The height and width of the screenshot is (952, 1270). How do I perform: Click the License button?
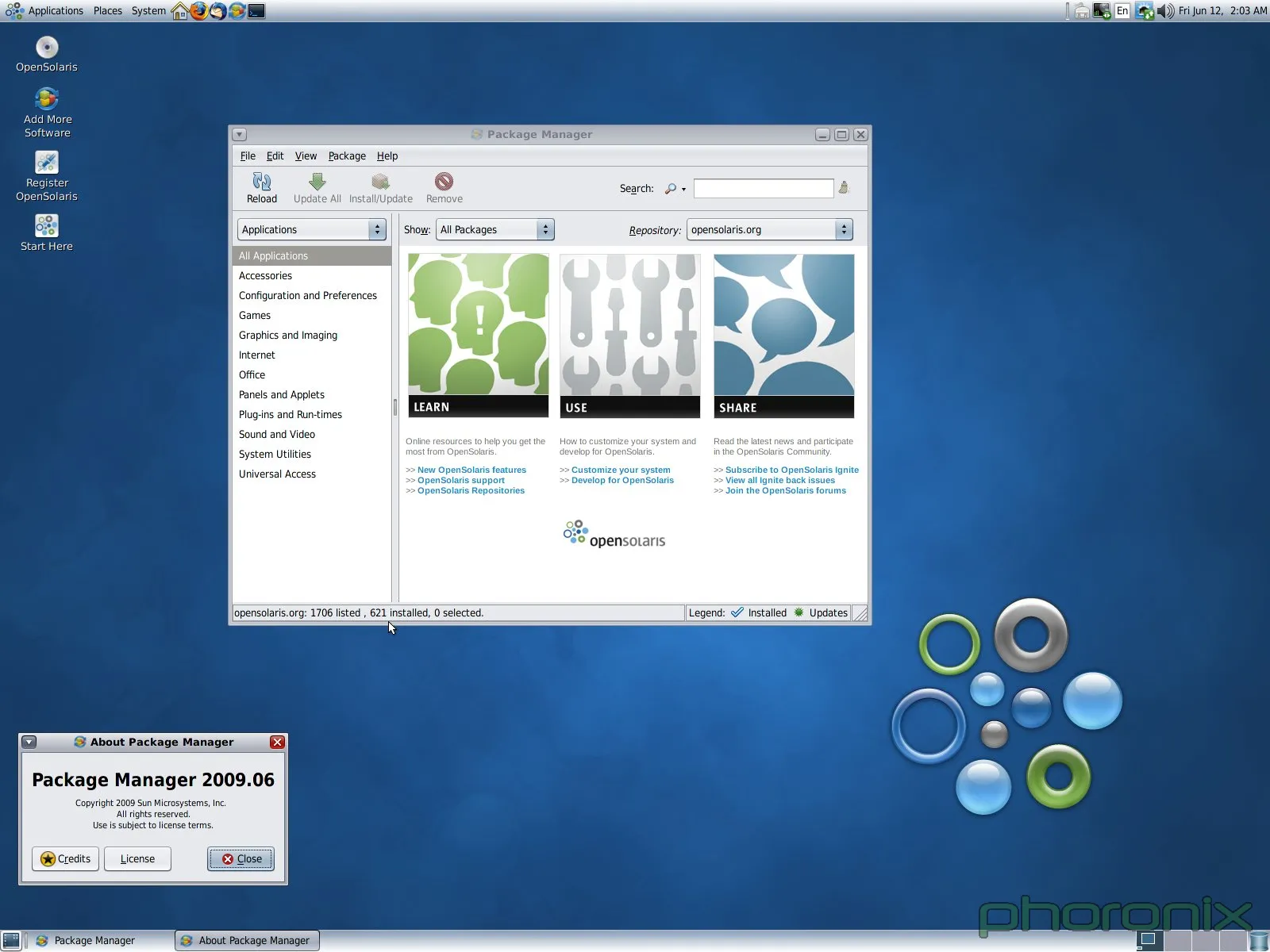[137, 859]
